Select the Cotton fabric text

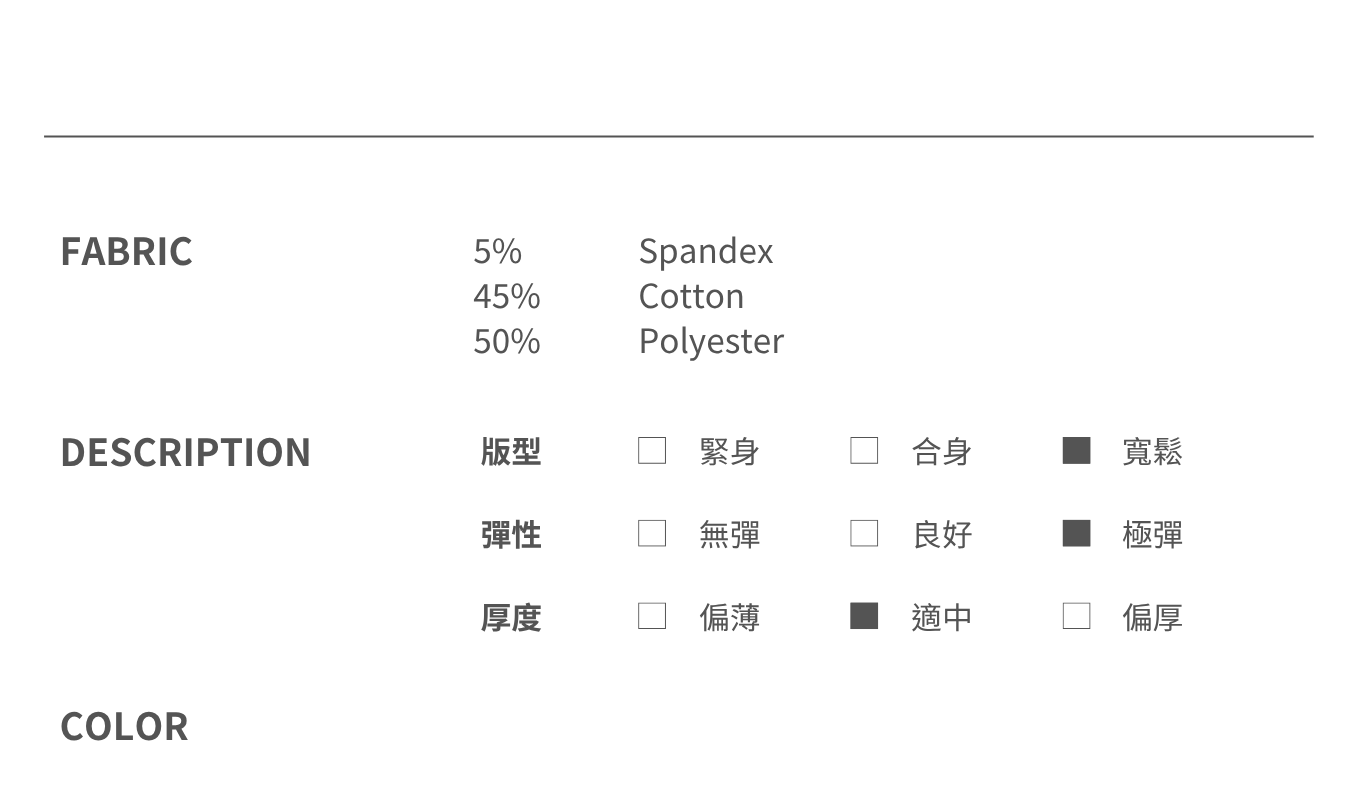point(691,296)
